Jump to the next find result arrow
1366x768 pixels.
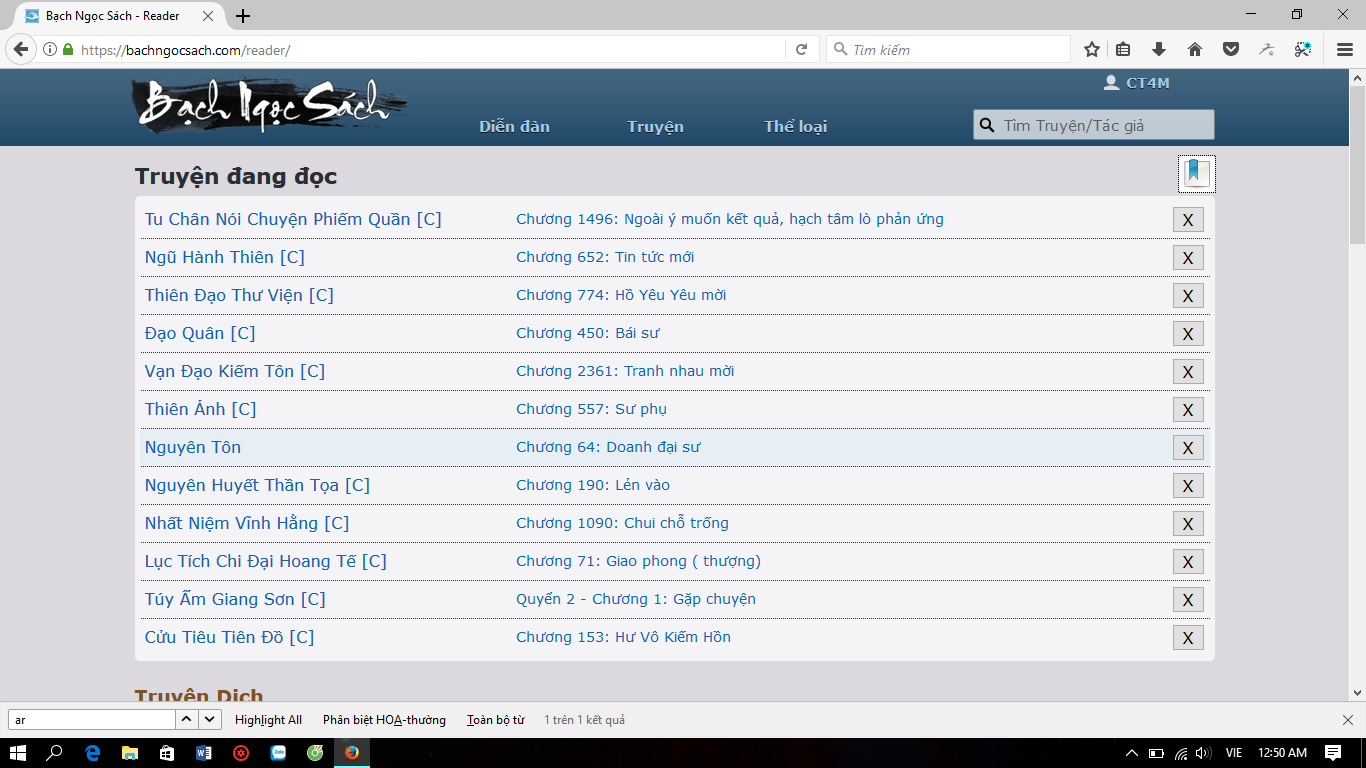point(210,719)
